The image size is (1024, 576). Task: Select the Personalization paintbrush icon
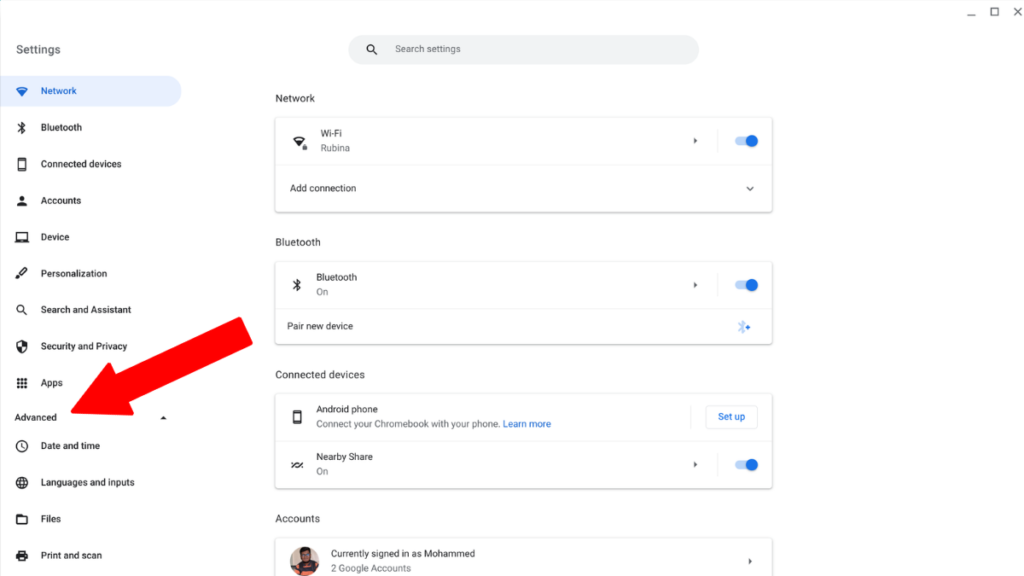(22, 273)
